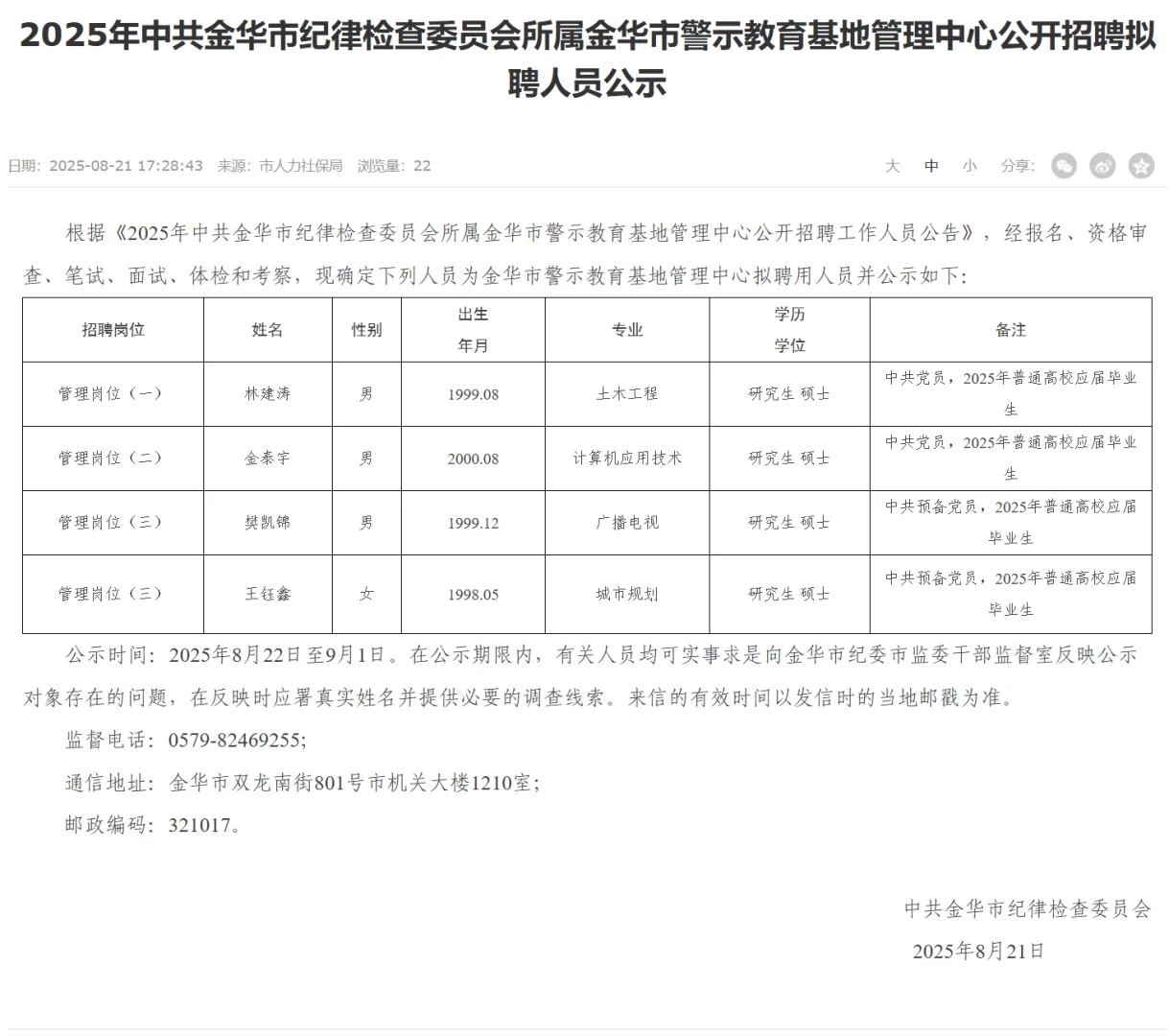Click 研究生 硕士 in 林建涛's row
The image size is (1169, 1036).
(x=789, y=394)
